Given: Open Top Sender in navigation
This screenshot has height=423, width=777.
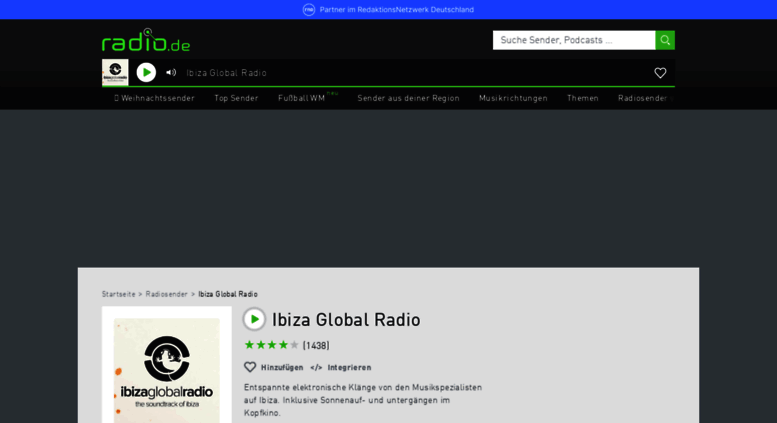Looking at the screenshot, I should pyautogui.click(x=236, y=98).
